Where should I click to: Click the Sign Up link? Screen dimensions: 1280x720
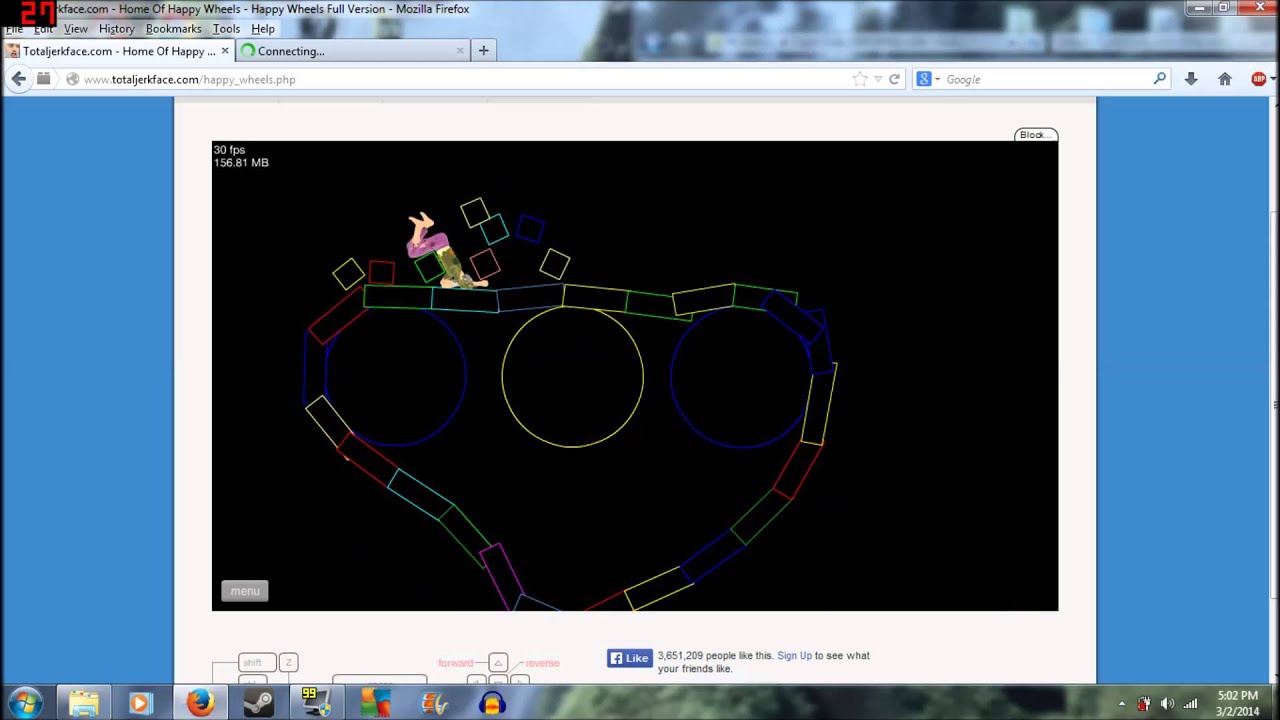point(794,656)
